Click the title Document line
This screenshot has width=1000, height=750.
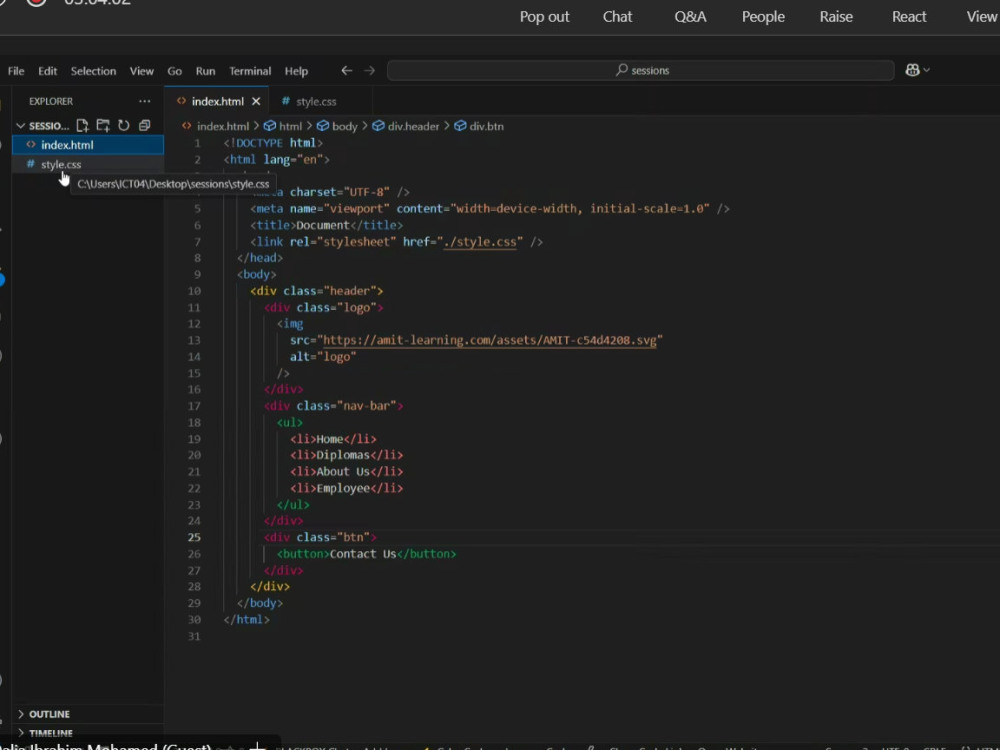coord(327,225)
